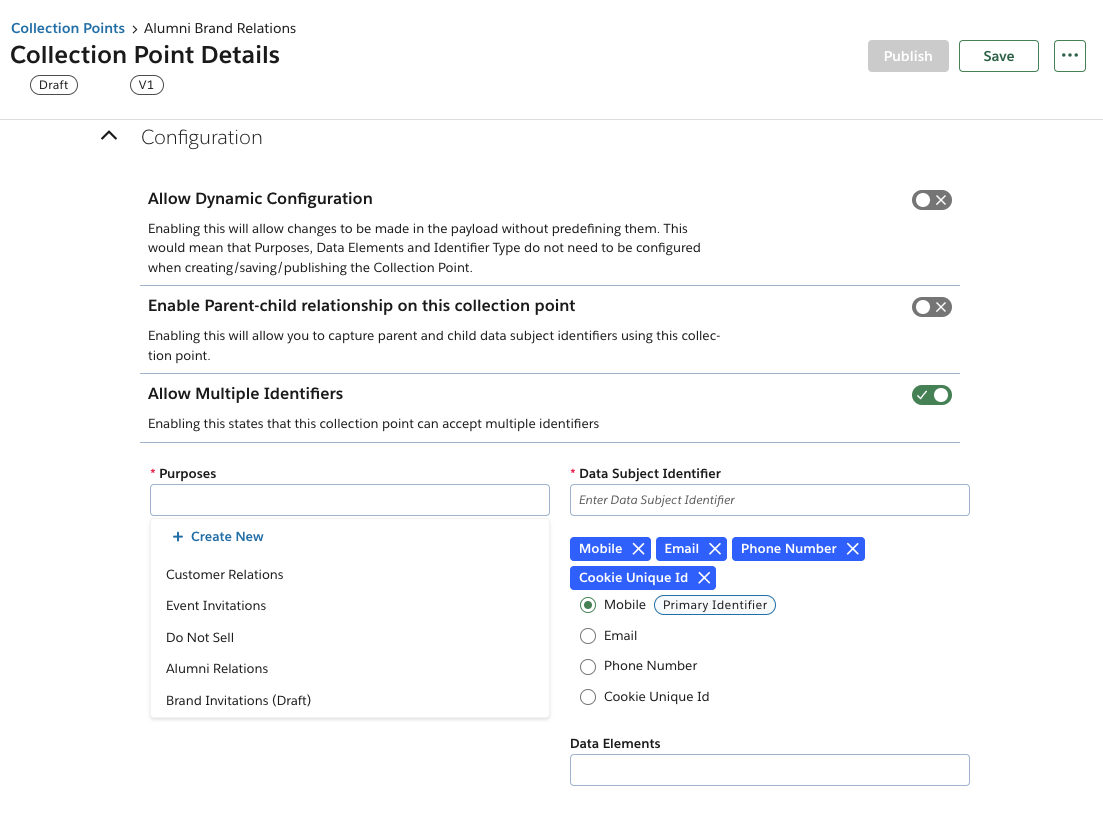Image resolution: width=1103 pixels, height=826 pixels.
Task: Click the Alumni Brand Relations breadcrumb text
Action: 219,28
